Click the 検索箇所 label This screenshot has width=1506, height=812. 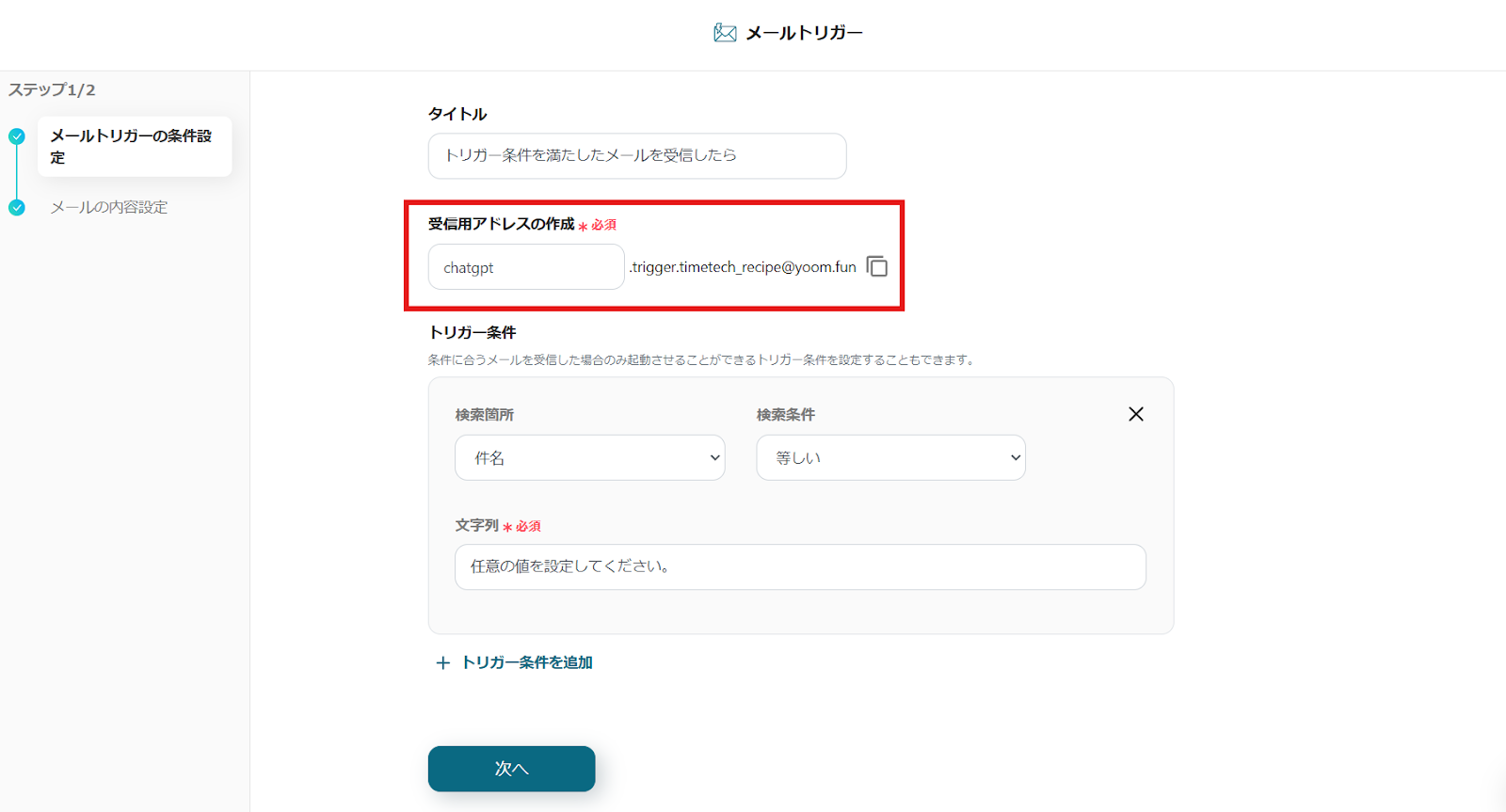(485, 415)
